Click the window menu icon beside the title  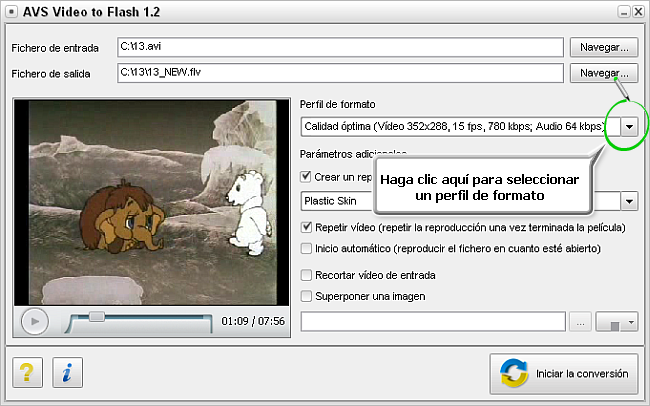pyautogui.click(x=12, y=12)
